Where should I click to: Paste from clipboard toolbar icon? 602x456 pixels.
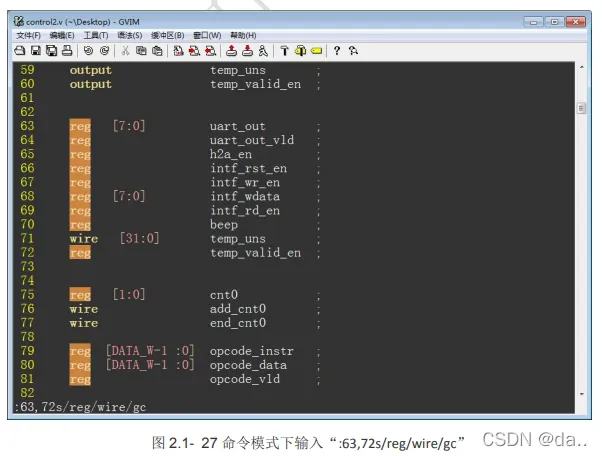(157, 51)
